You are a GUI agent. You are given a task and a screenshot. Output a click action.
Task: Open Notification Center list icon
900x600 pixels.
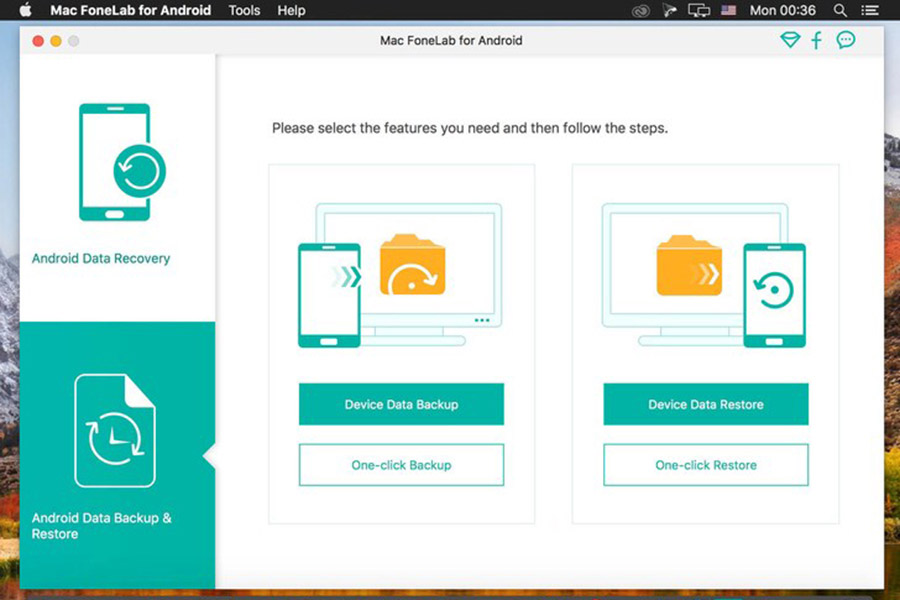tap(870, 10)
